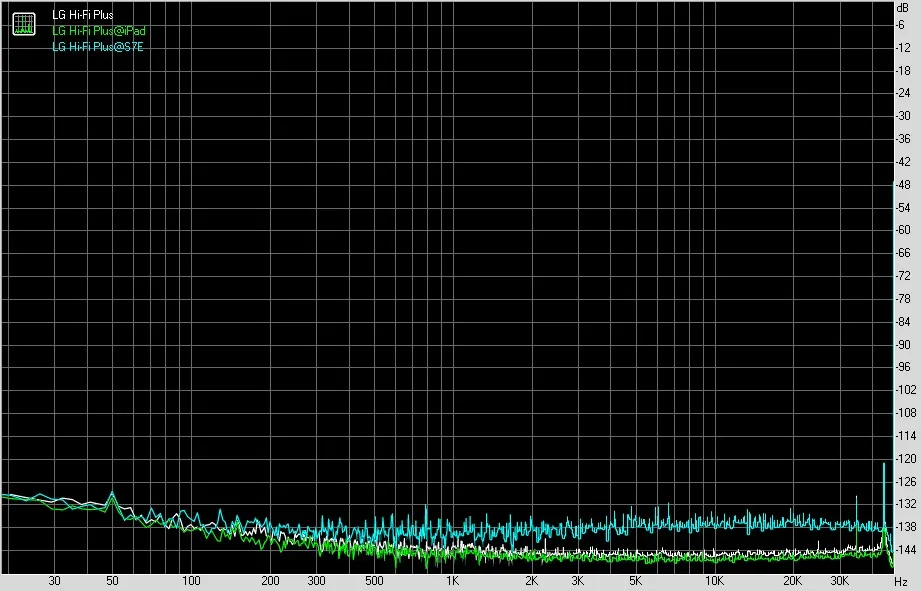Click the '-30' dB axis value
This screenshot has width=921, height=591.
[x=903, y=116]
